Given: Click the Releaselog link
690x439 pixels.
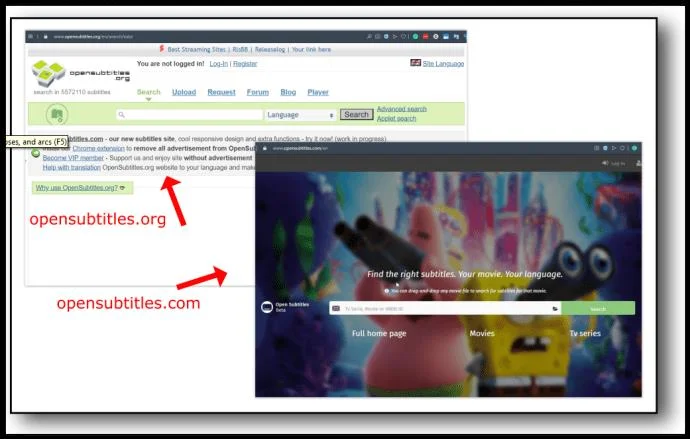Looking at the screenshot, I should click(x=270, y=49).
